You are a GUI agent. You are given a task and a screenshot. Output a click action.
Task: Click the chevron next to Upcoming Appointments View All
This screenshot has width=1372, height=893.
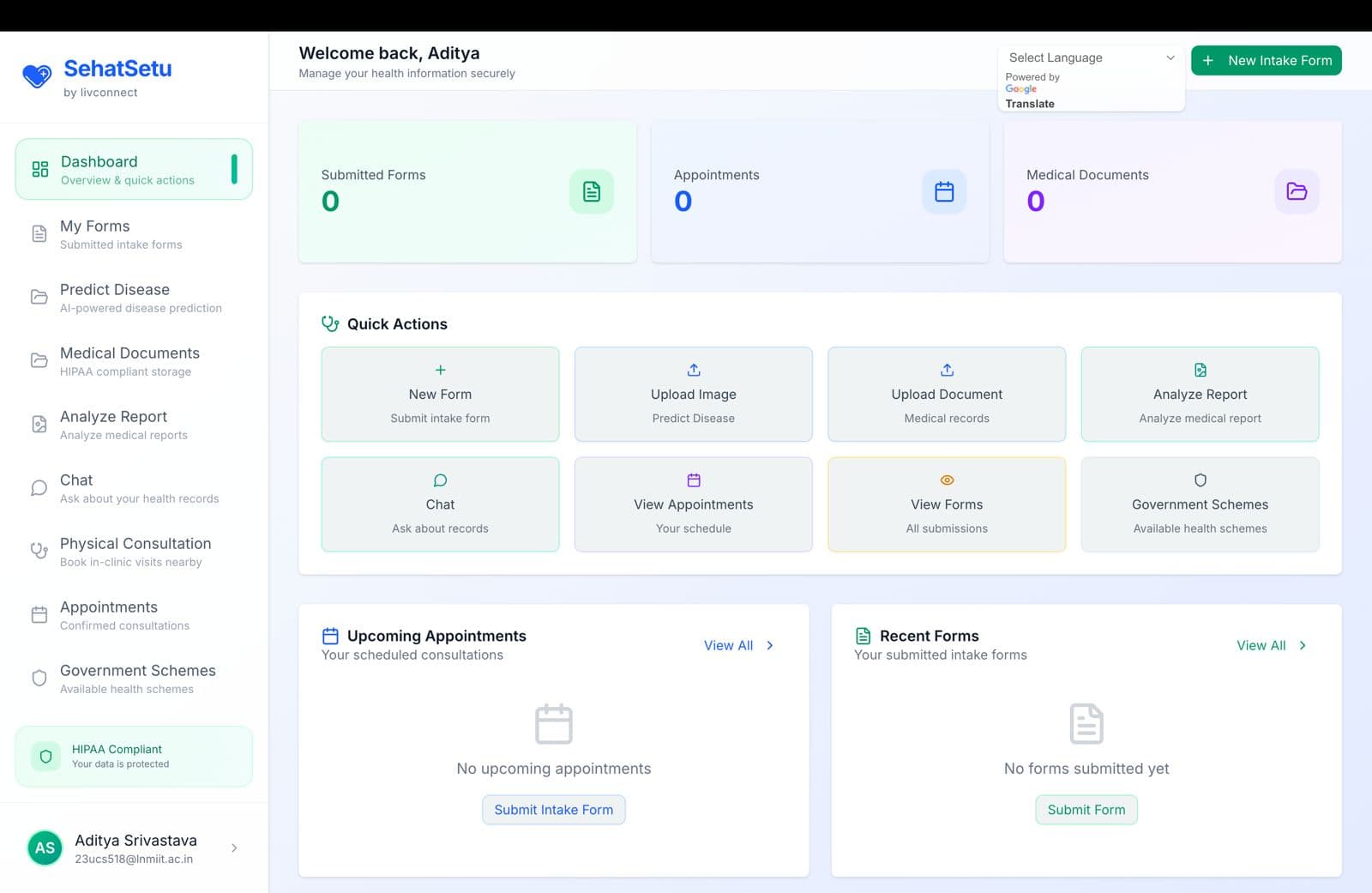(770, 645)
